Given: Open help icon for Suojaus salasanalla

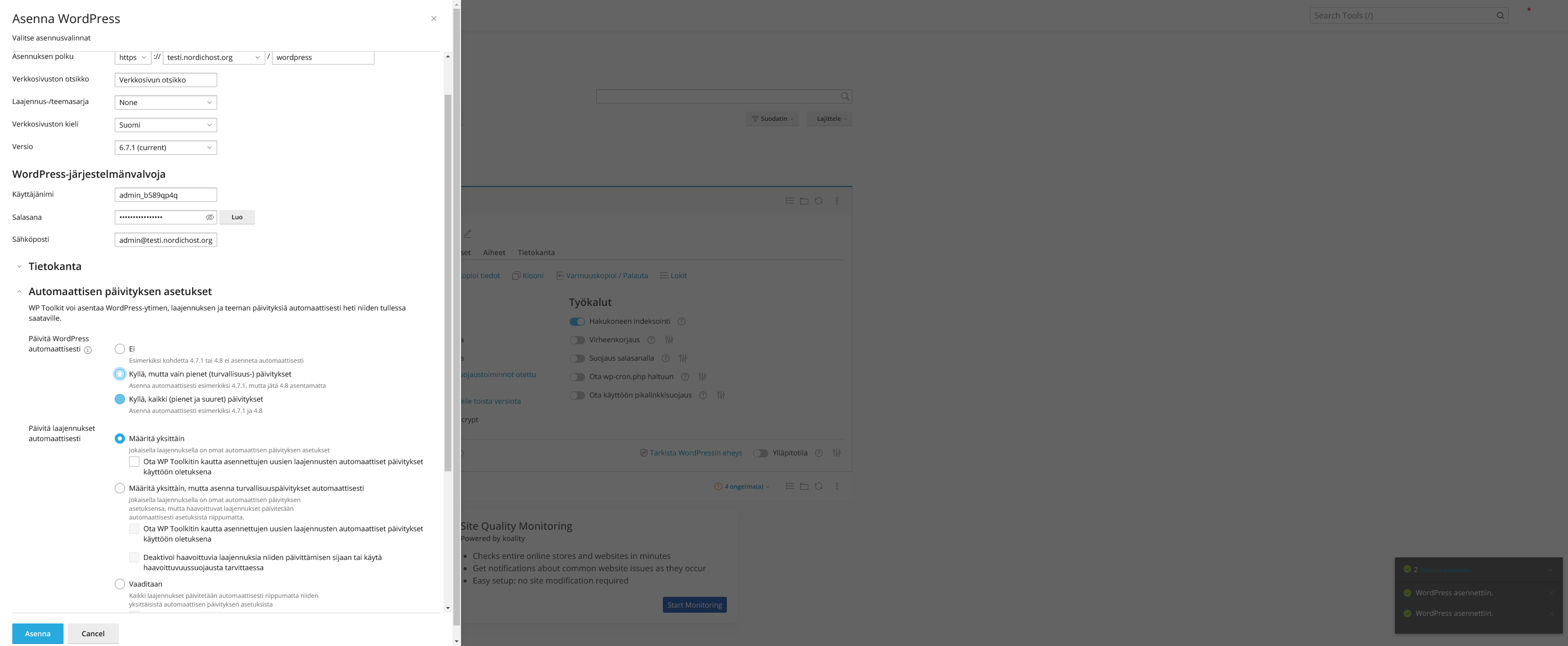Looking at the screenshot, I should click(x=665, y=359).
